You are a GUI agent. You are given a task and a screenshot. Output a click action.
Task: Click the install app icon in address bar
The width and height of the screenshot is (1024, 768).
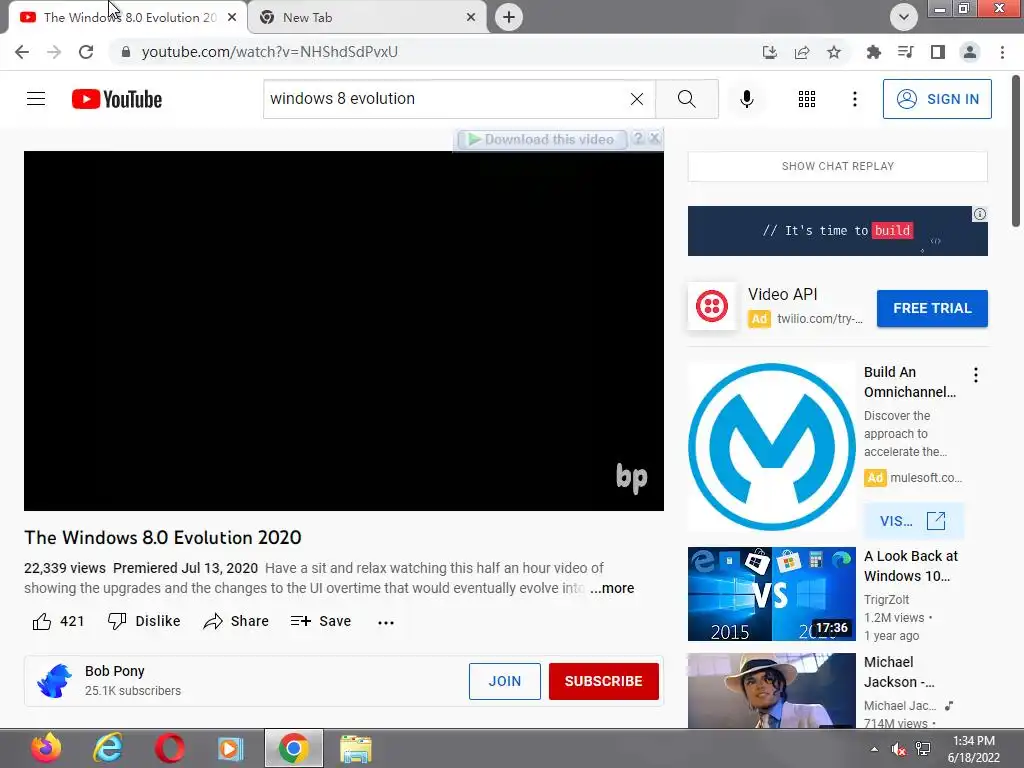tap(769, 52)
